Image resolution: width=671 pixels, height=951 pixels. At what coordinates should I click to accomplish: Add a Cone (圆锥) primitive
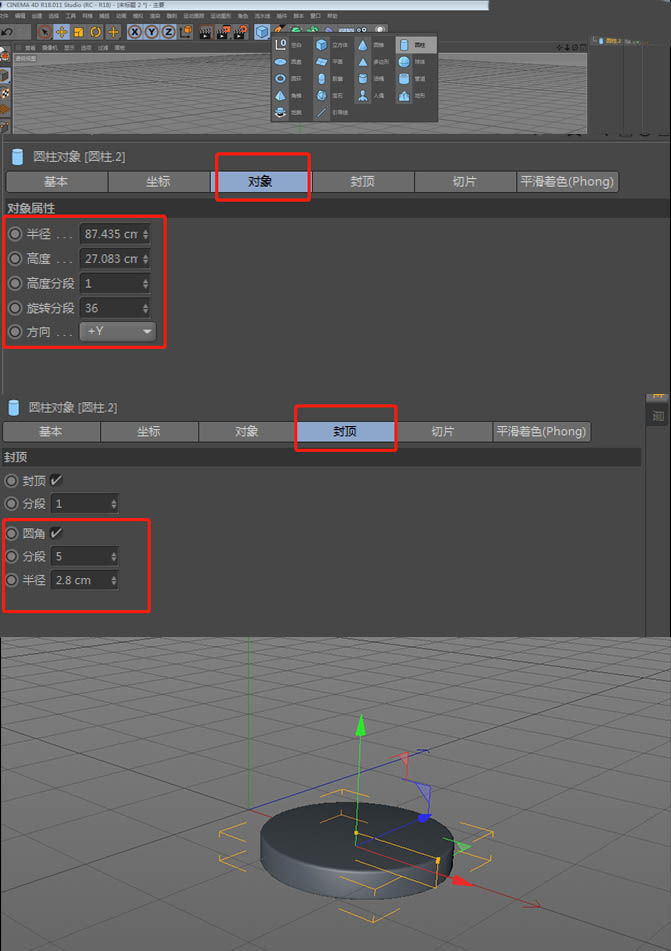click(x=363, y=44)
